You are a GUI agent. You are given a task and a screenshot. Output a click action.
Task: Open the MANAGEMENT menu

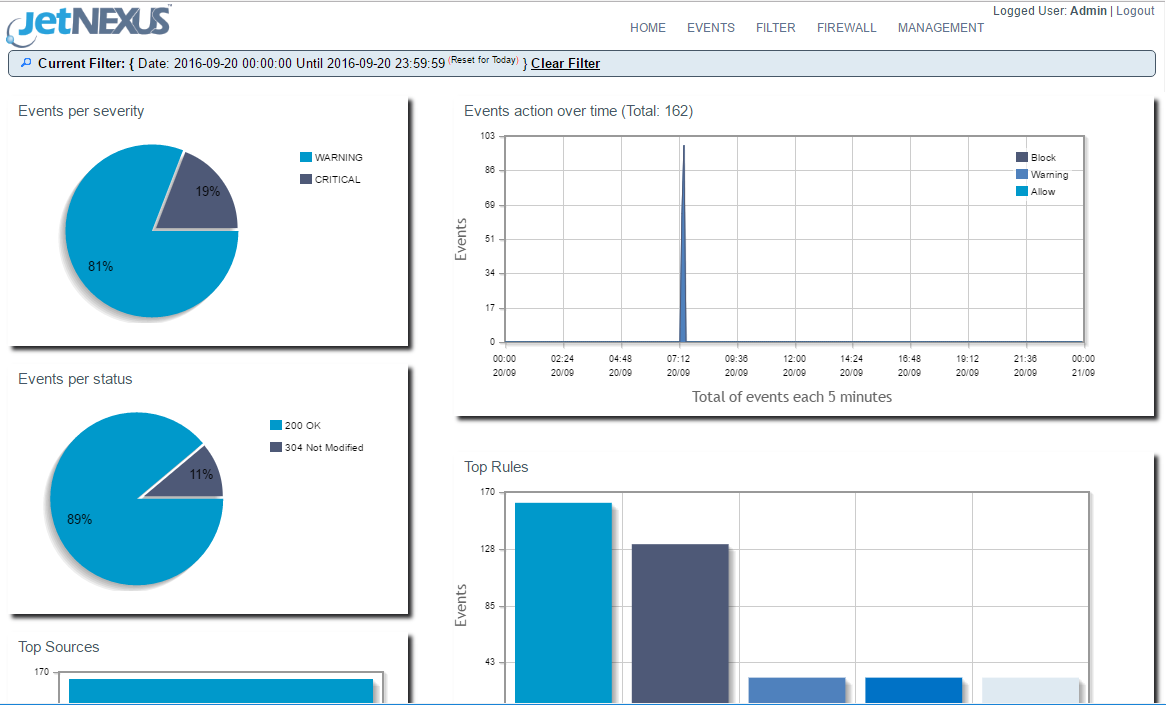point(941,28)
